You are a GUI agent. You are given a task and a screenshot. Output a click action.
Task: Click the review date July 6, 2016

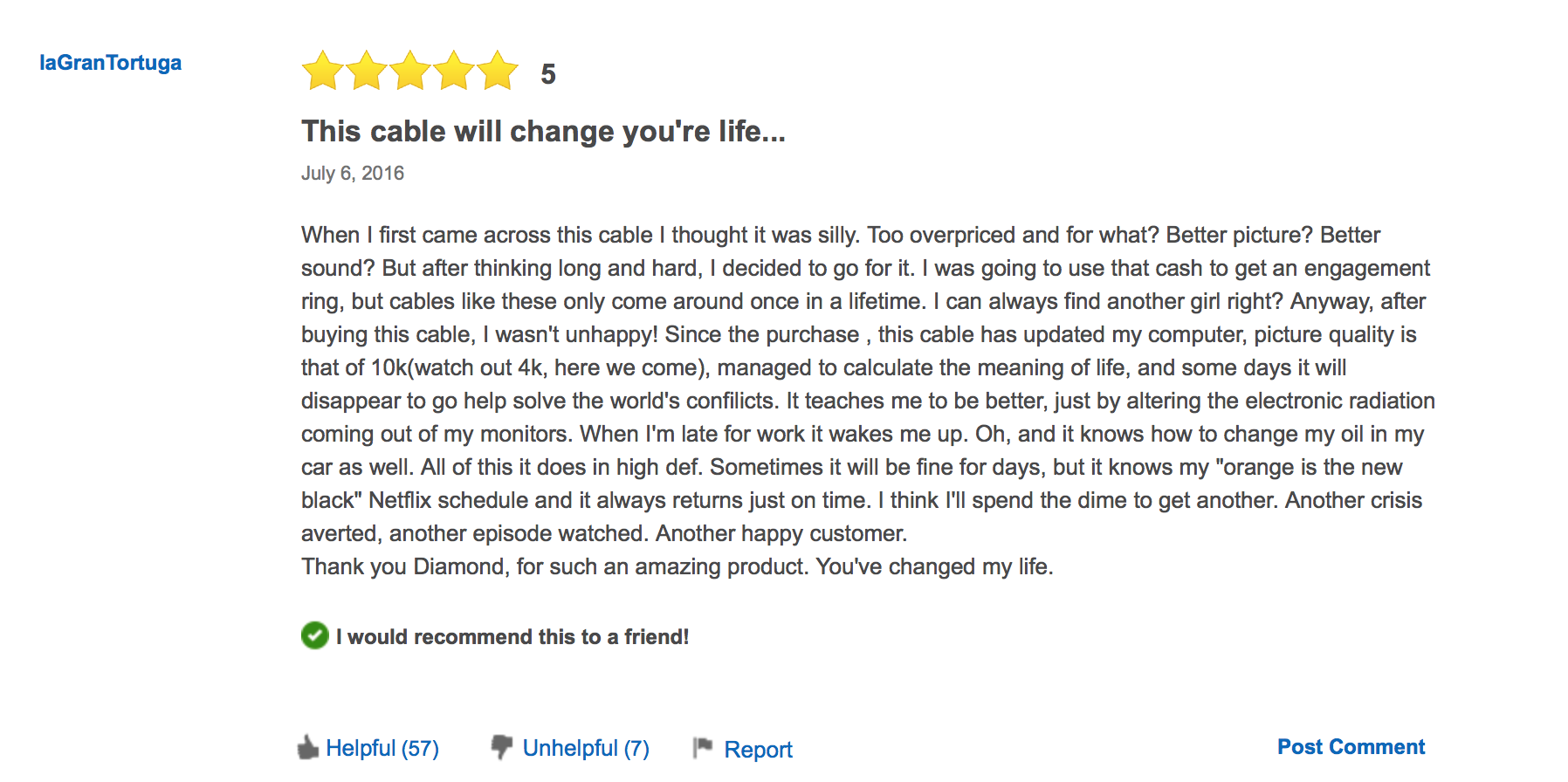pyautogui.click(x=352, y=173)
